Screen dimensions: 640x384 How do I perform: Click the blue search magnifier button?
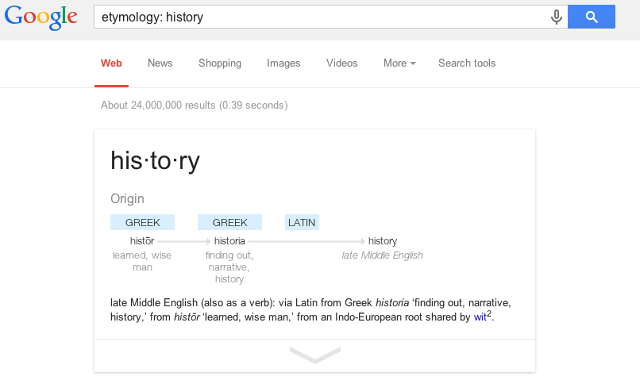coord(591,17)
